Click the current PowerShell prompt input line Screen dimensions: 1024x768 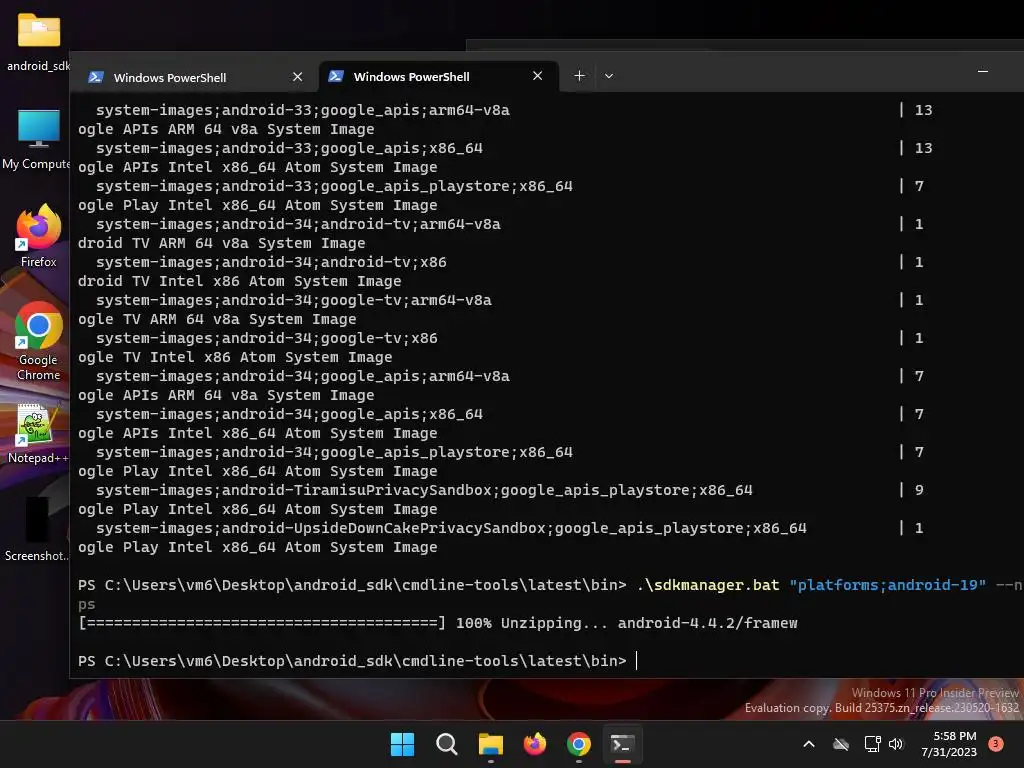coord(357,661)
